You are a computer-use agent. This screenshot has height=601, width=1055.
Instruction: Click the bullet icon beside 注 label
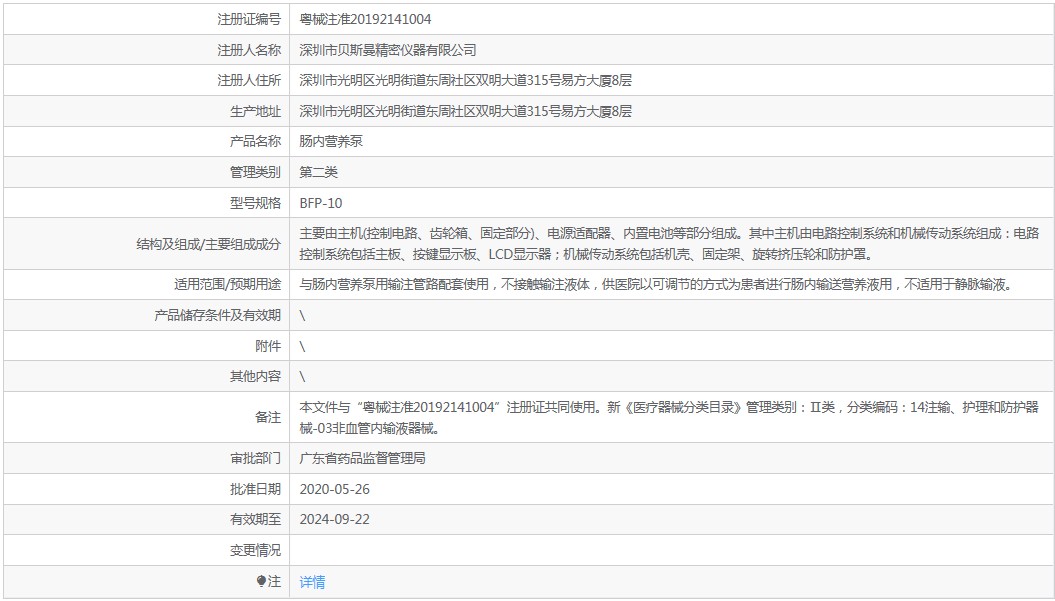pos(261,581)
